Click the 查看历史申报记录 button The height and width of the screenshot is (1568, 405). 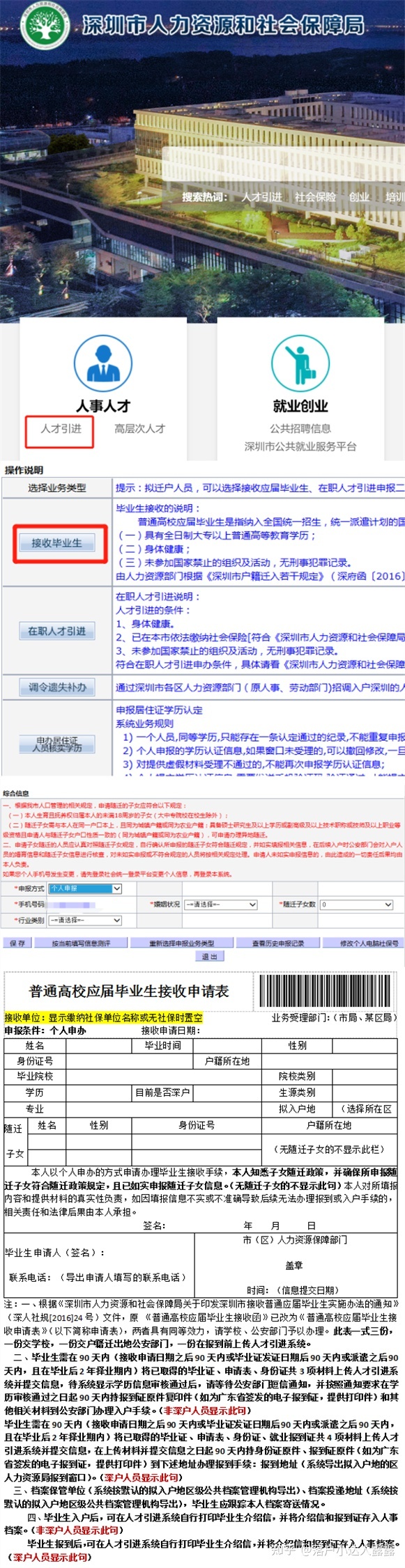pyautogui.click(x=278, y=943)
